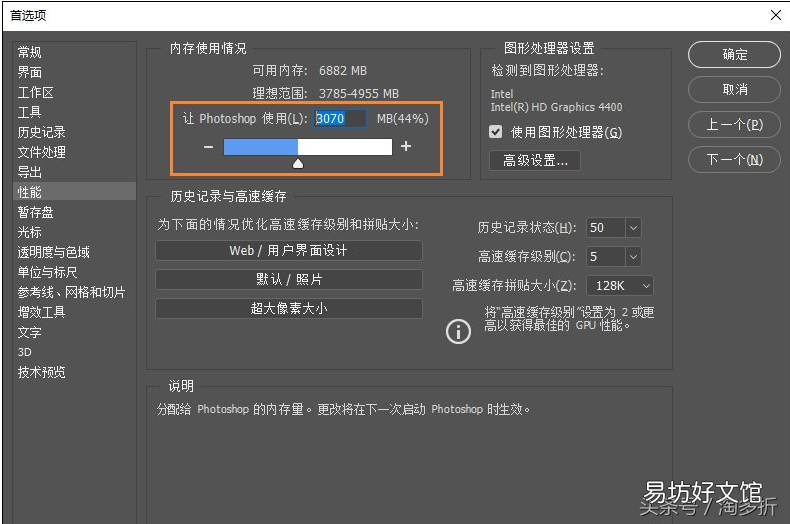This screenshot has height=524, width=790.
Task: Click the memory field showing 3070
Action: (x=340, y=119)
